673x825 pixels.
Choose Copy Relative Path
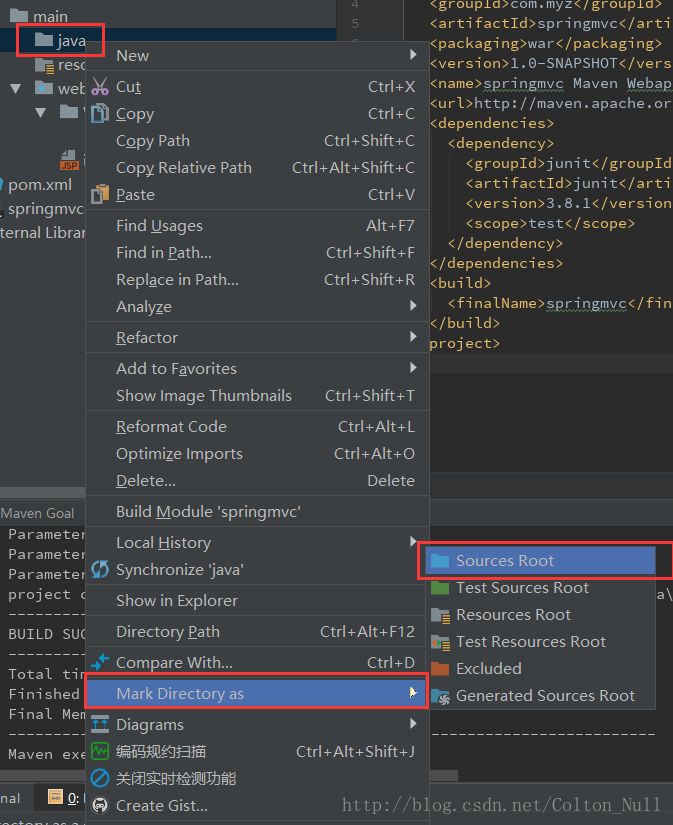[257, 167]
